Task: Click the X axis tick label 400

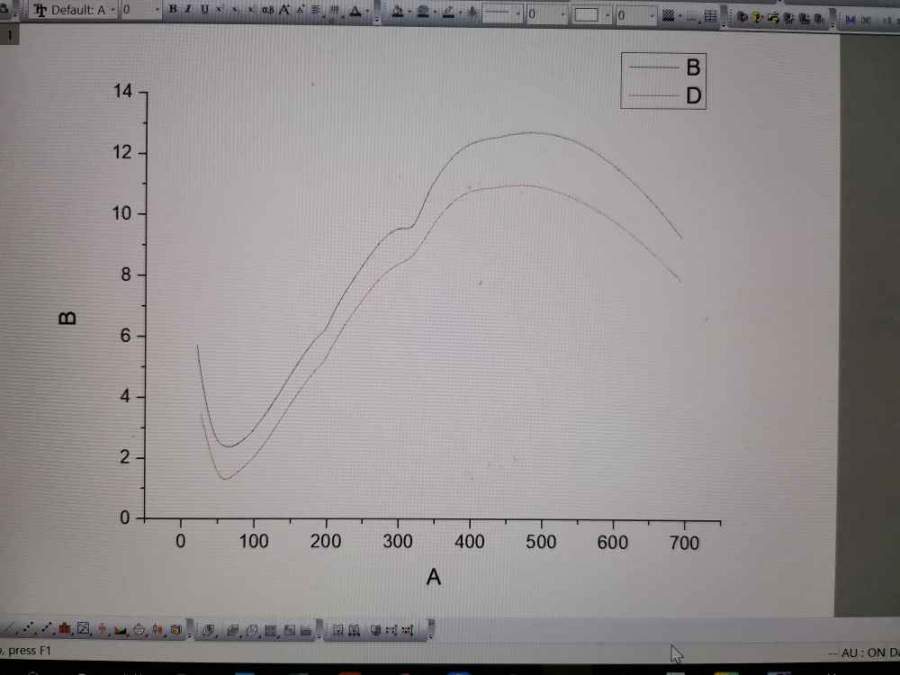Action: pos(470,542)
